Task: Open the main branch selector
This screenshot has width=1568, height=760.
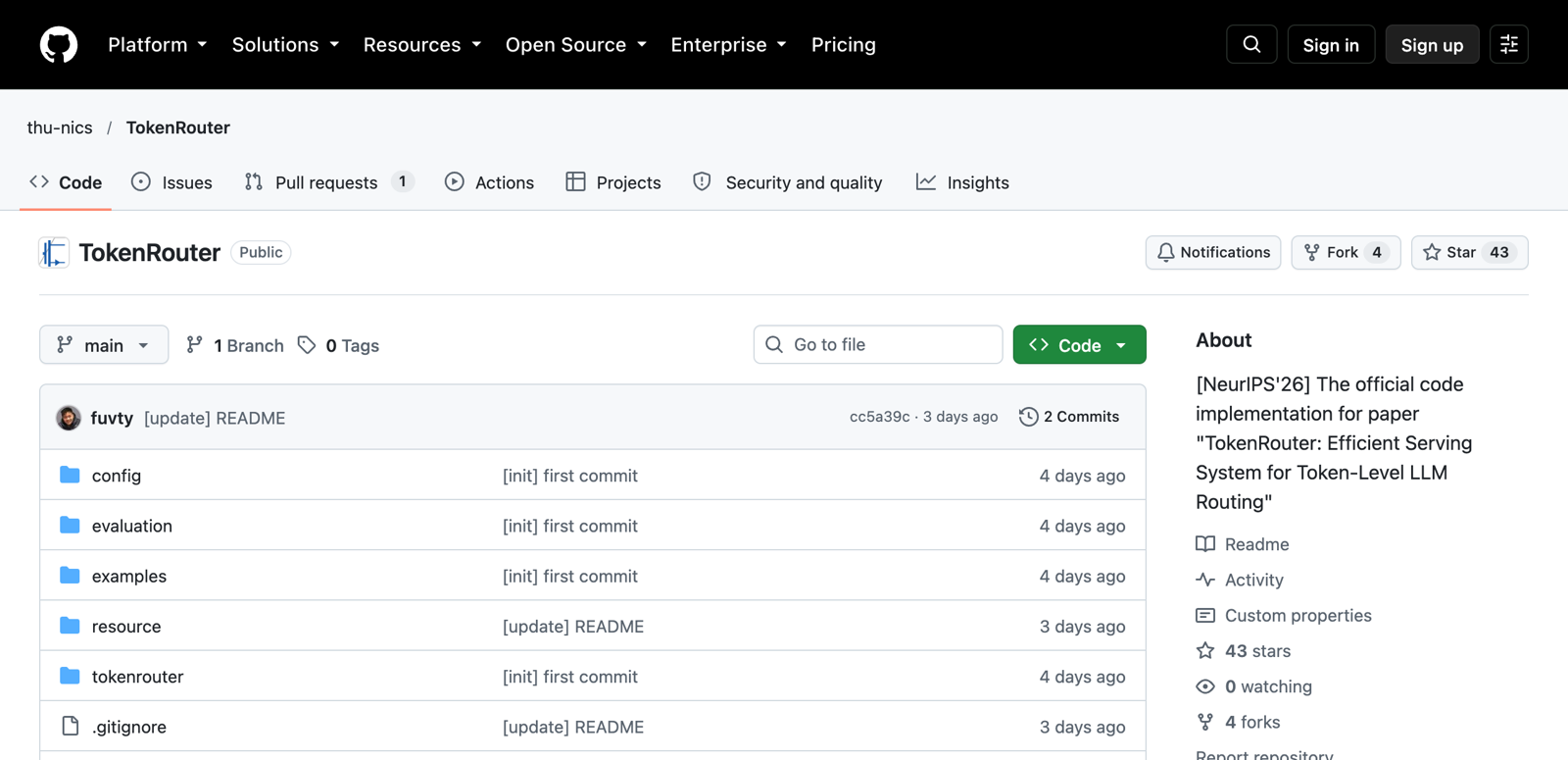Action: 104,345
